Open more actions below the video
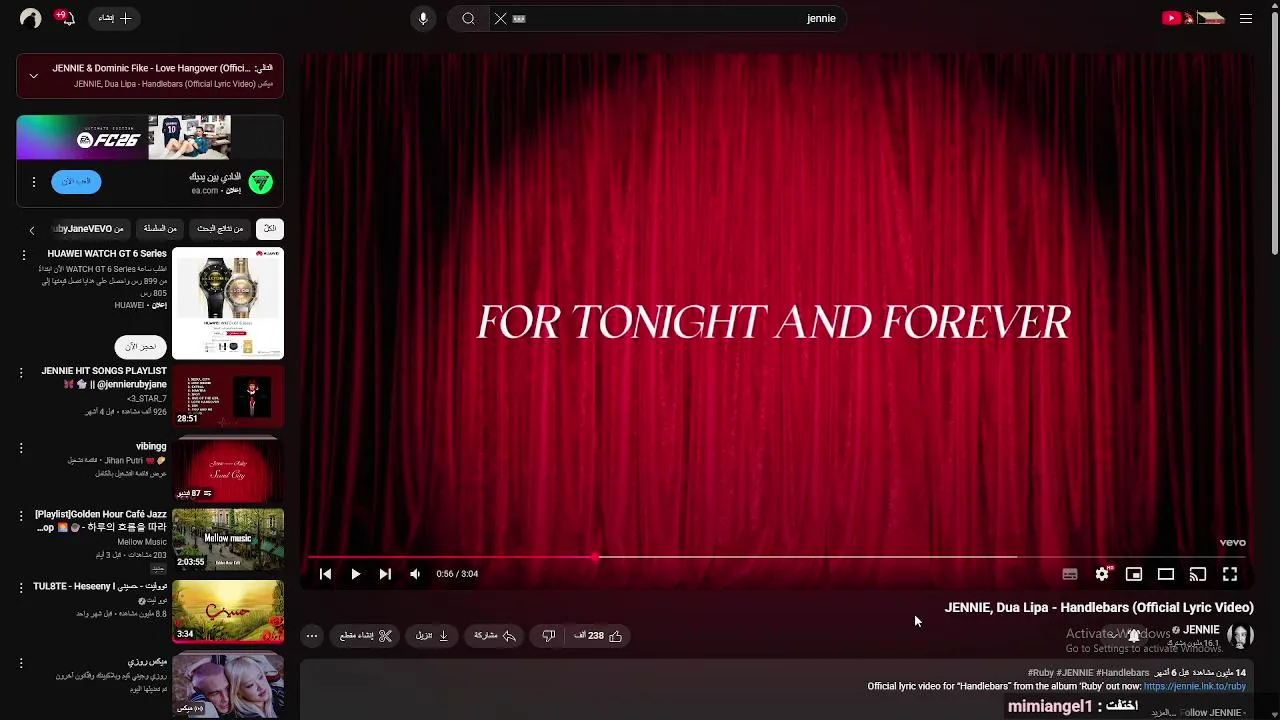Image resolution: width=1280 pixels, height=720 pixels. pyautogui.click(x=312, y=636)
